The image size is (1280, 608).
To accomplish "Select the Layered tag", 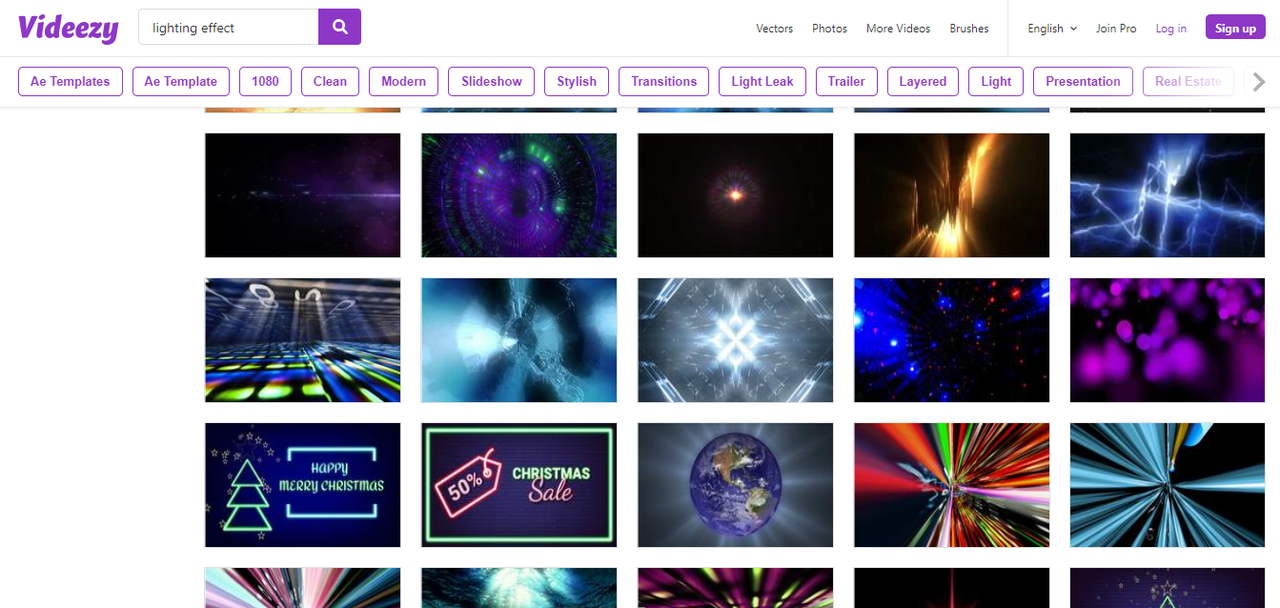I will pos(923,81).
